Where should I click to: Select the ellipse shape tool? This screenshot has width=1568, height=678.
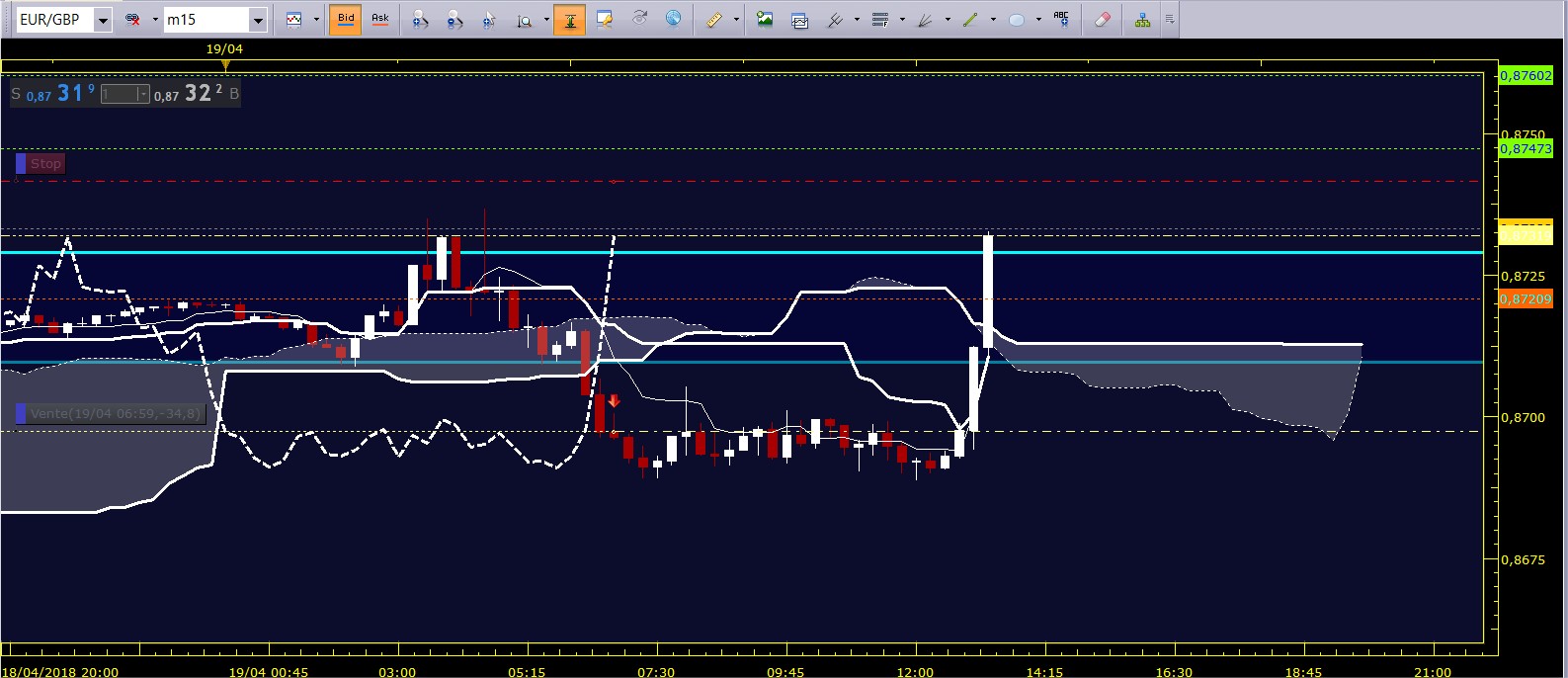1017,20
